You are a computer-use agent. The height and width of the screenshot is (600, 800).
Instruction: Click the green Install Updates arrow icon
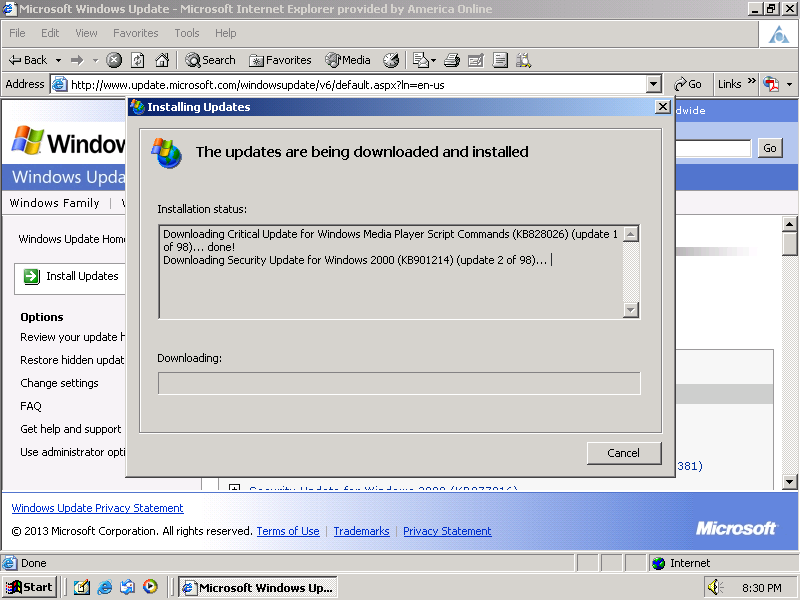click(x=32, y=277)
